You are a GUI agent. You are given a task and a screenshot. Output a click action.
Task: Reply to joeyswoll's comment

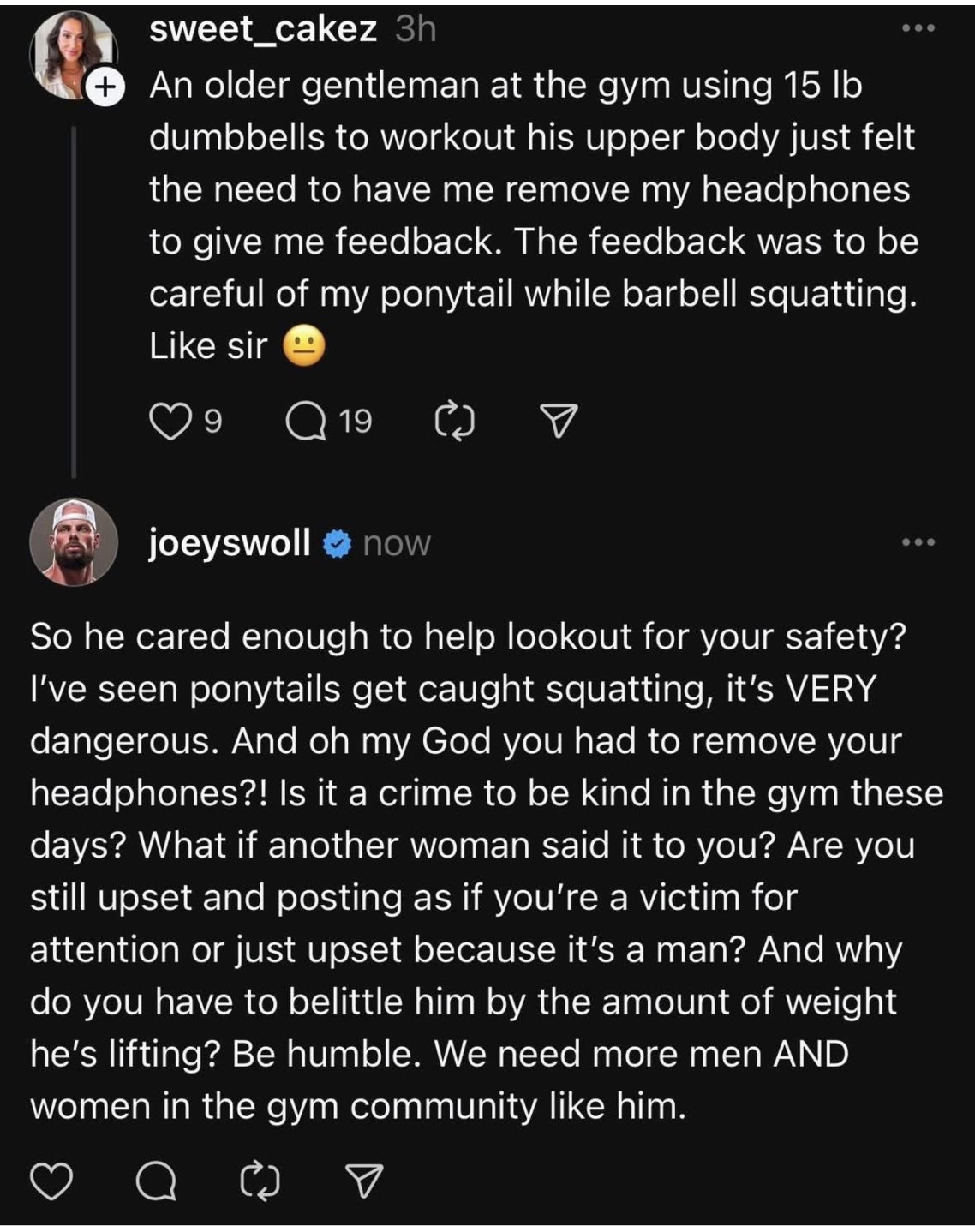coord(157,1182)
